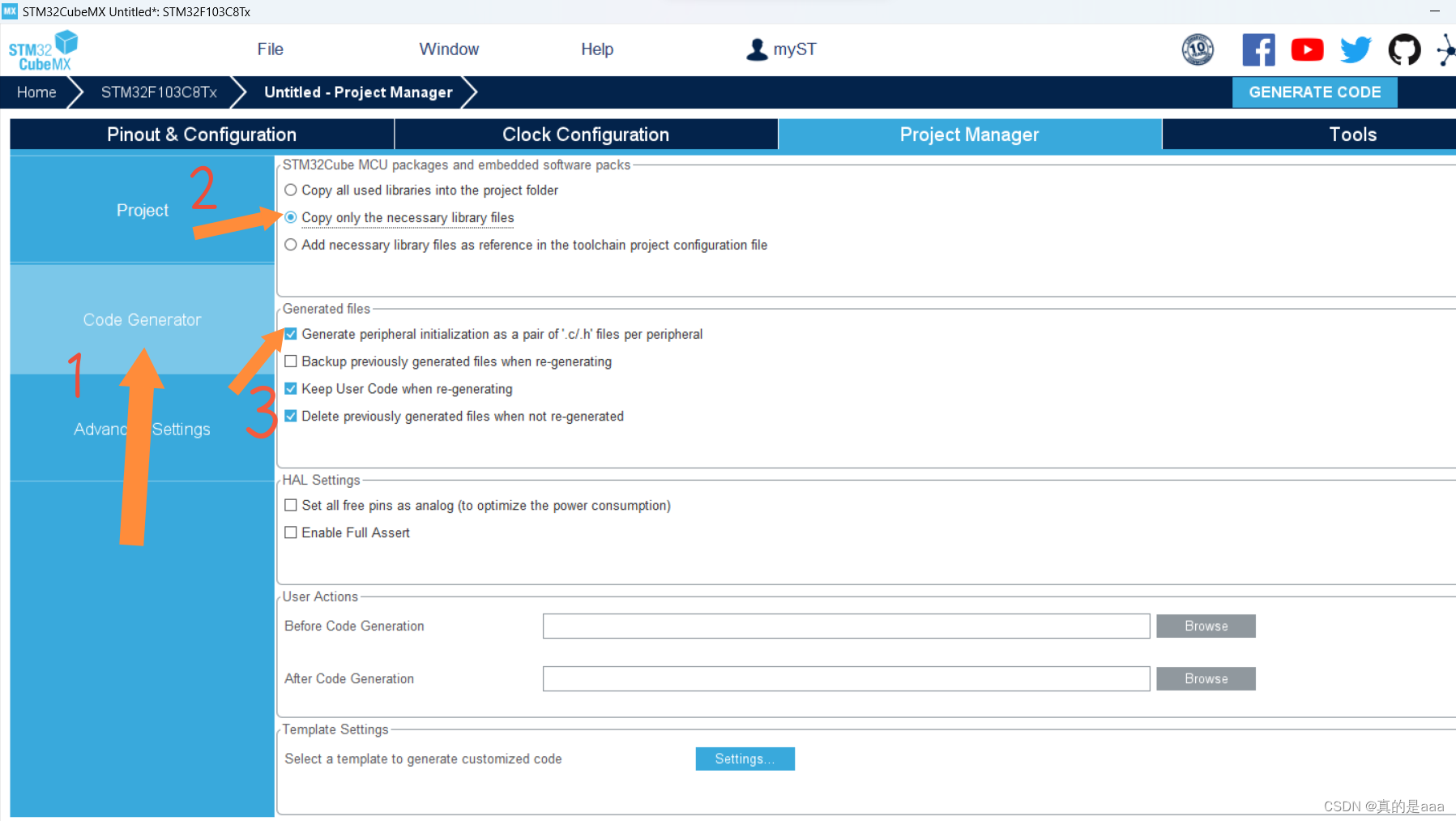The height and width of the screenshot is (821, 1456).
Task: Click Untitled - Project Manager breadcrumb
Action: pos(358,92)
